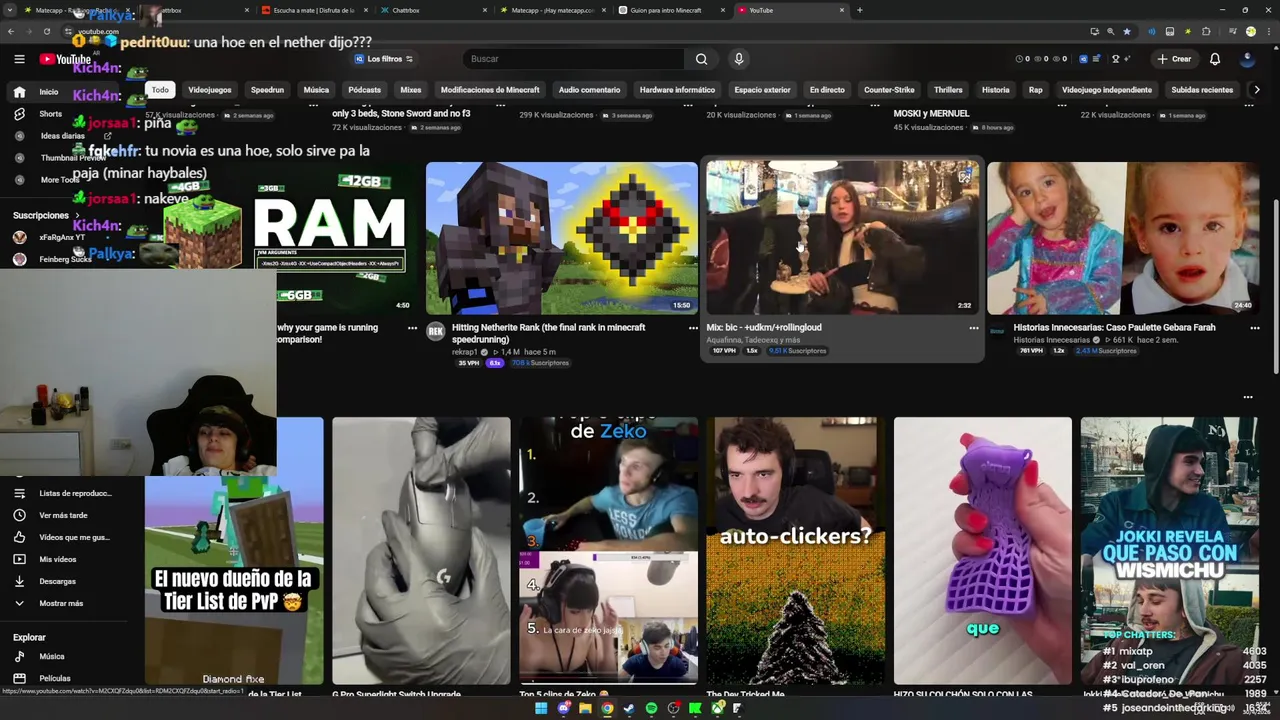
Task: Open a new browser tab
Action: coord(859,10)
